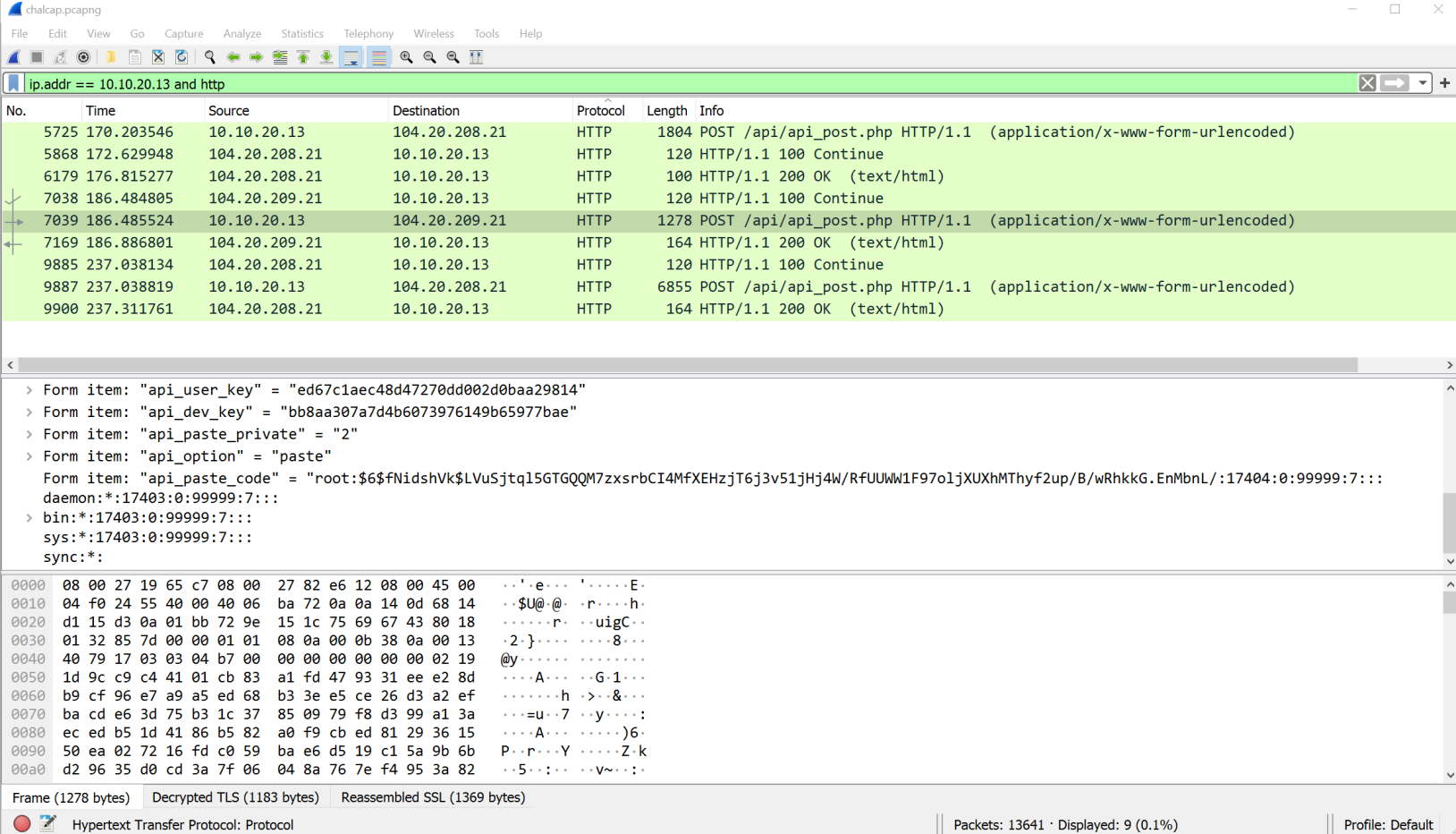Screen dimensions: 1456x834
Task: Click the expert info red circle indicator
Action: (22, 823)
